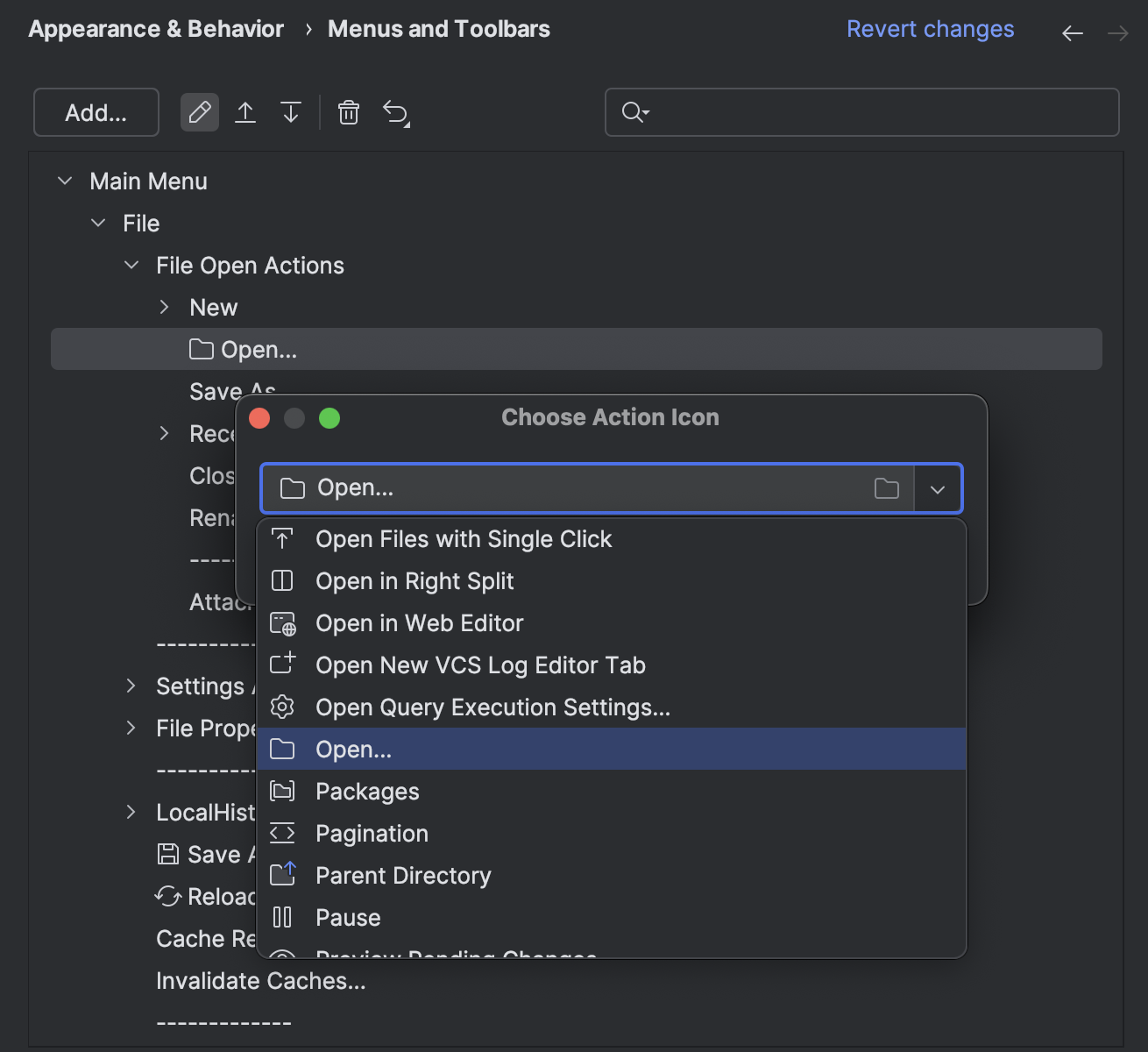1148x1052 pixels.
Task: Click the Move Down arrow icon
Action: (291, 112)
